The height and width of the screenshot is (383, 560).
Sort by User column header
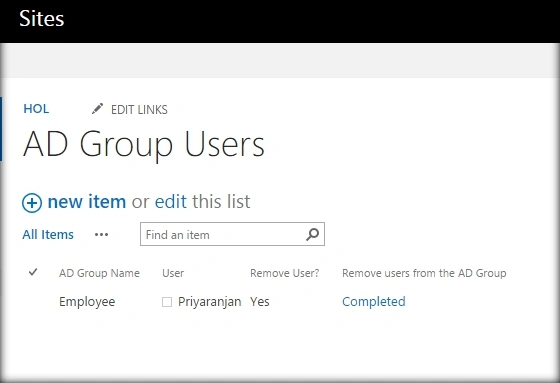point(173,273)
